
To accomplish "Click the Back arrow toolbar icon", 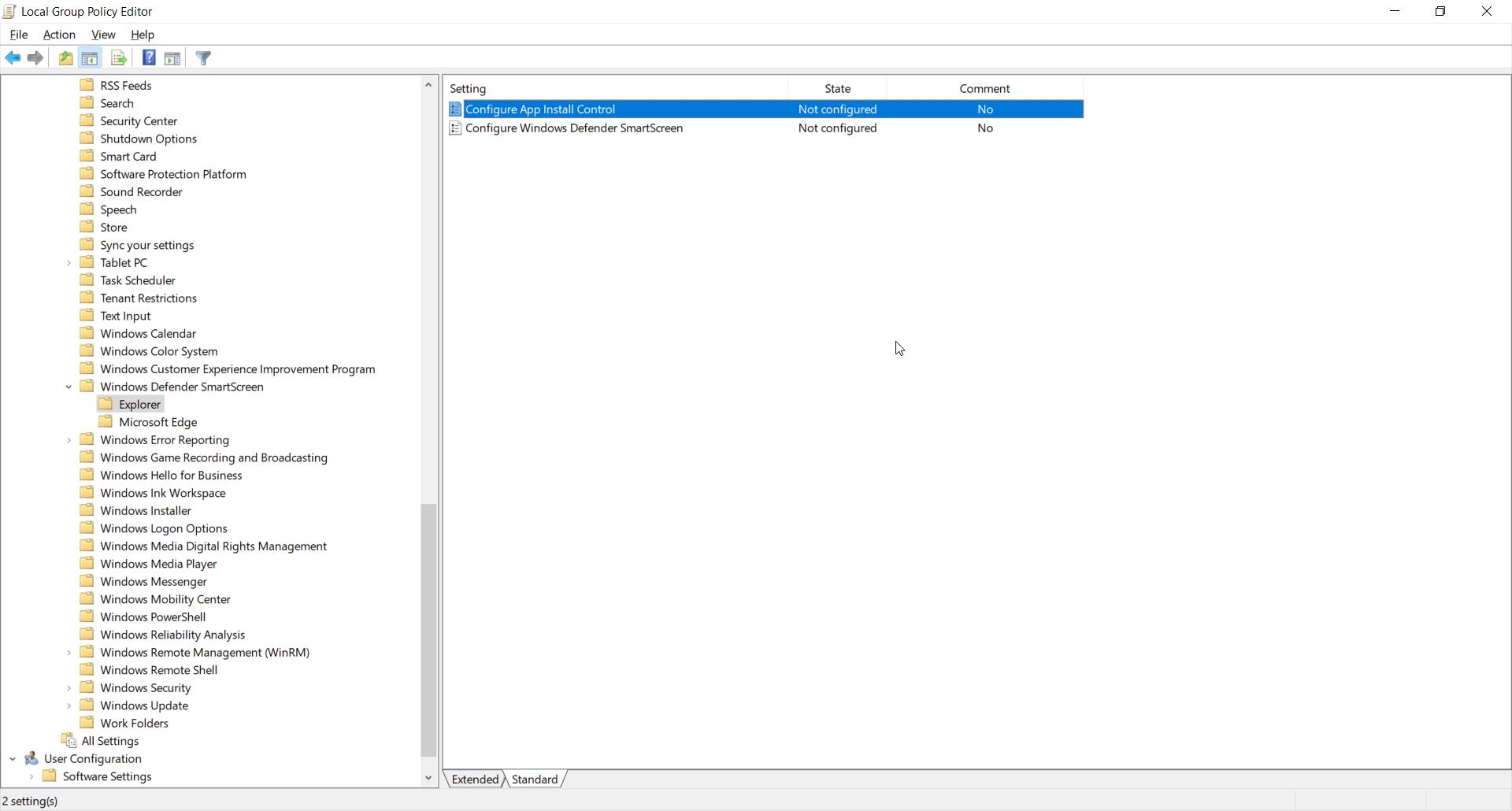I will pyautogui.click(x=13, y=58).
